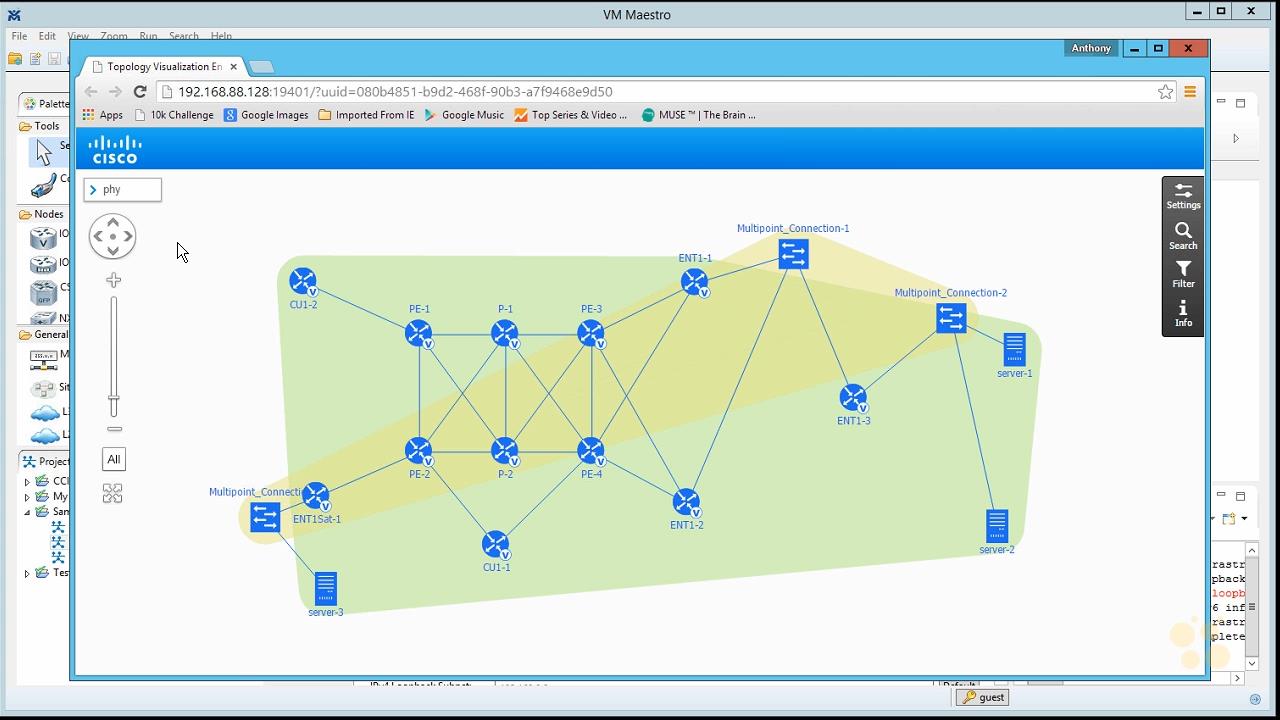Select the ENT1Sat-1 router node
Image resolution: width=1280 pixels, height=720 pixels.
tap(316, 496)
